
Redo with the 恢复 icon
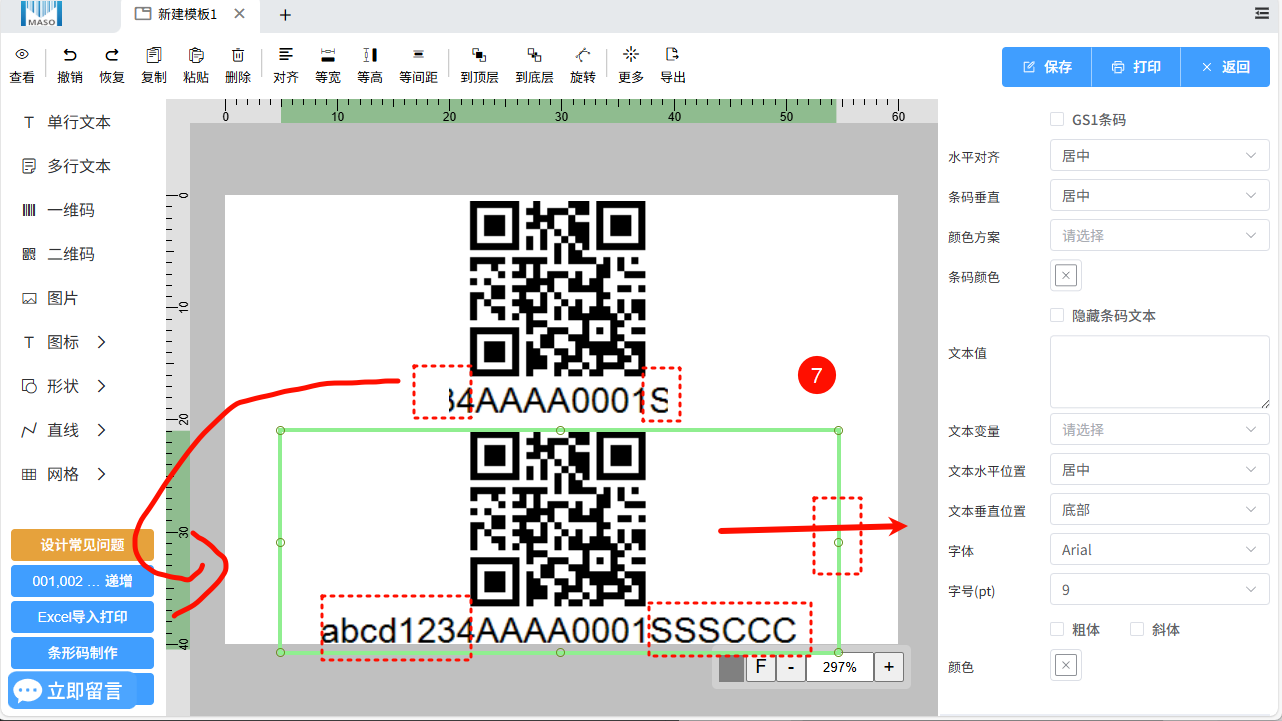112,55
